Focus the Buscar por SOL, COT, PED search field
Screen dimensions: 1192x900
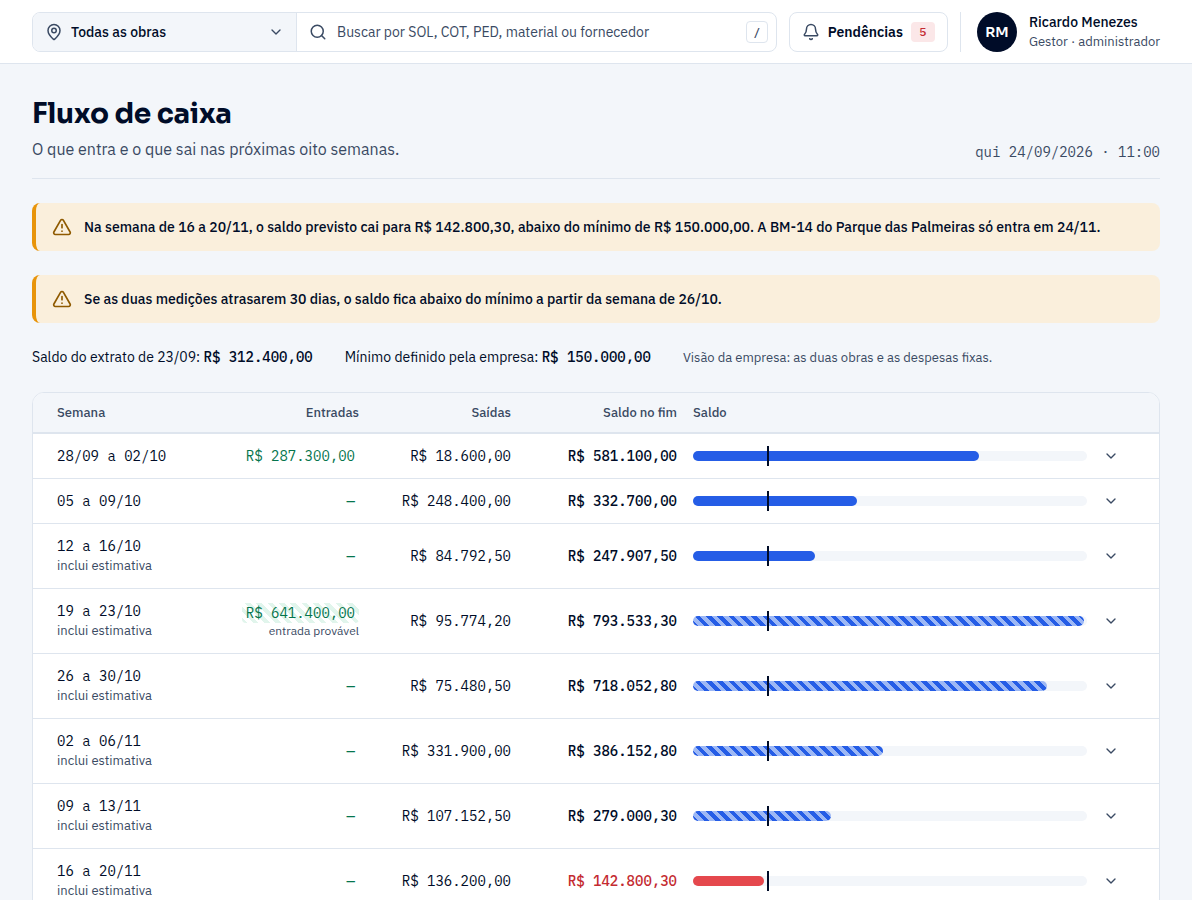[536, 32]
